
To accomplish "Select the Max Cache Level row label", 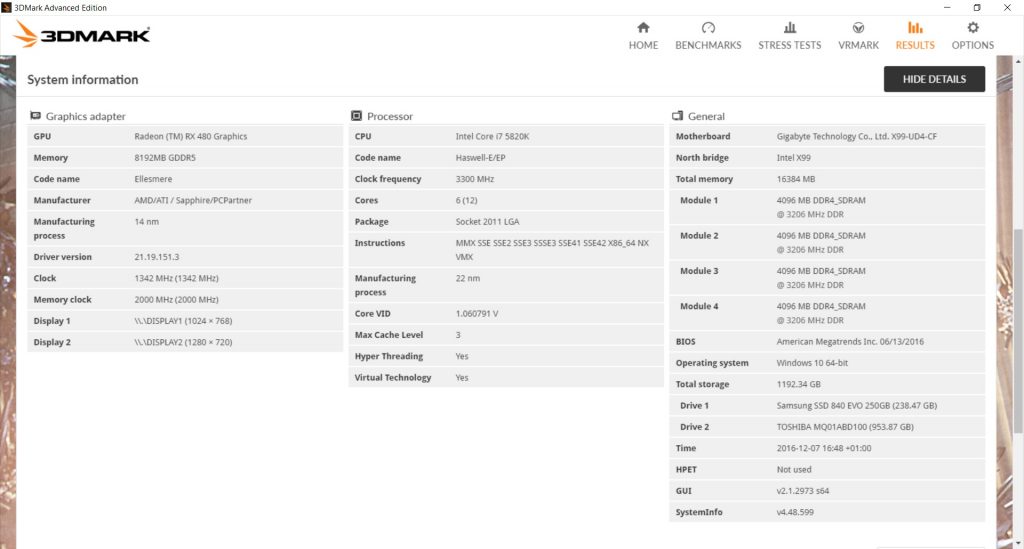I will point(389,335).
